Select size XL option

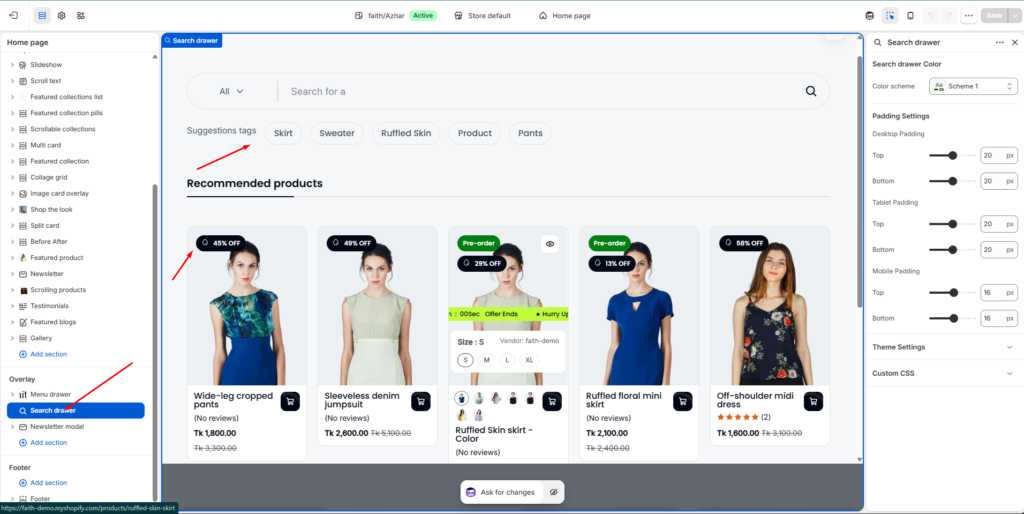tap(530, 360)
